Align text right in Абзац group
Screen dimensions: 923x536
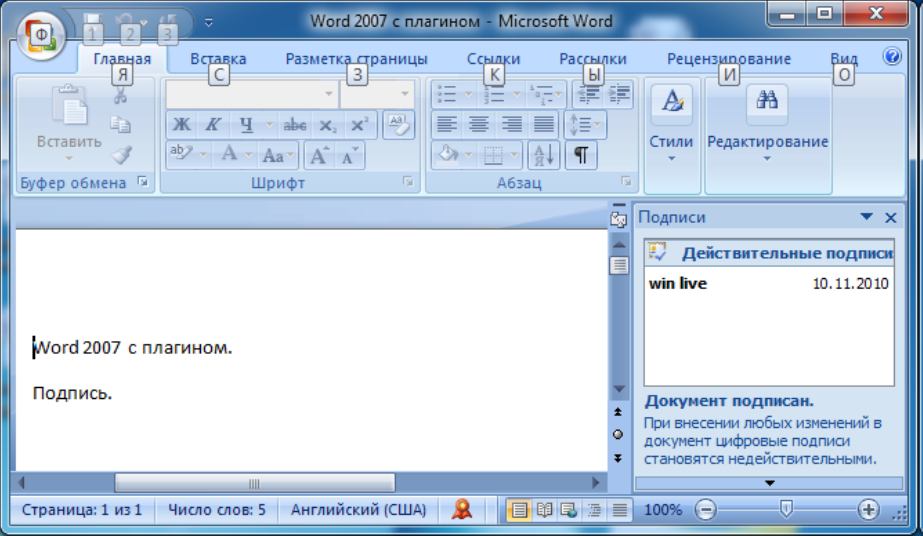(511, 125)
